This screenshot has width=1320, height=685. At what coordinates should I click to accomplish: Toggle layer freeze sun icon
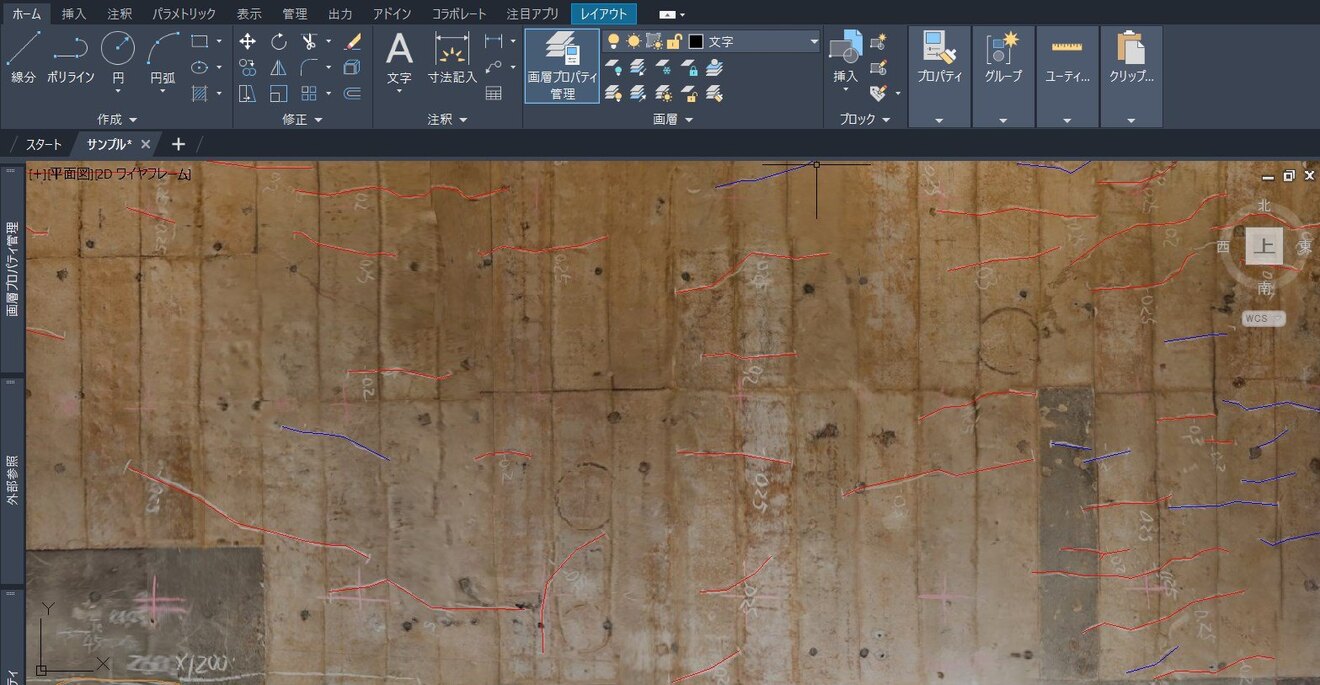[x=633, y=42]
